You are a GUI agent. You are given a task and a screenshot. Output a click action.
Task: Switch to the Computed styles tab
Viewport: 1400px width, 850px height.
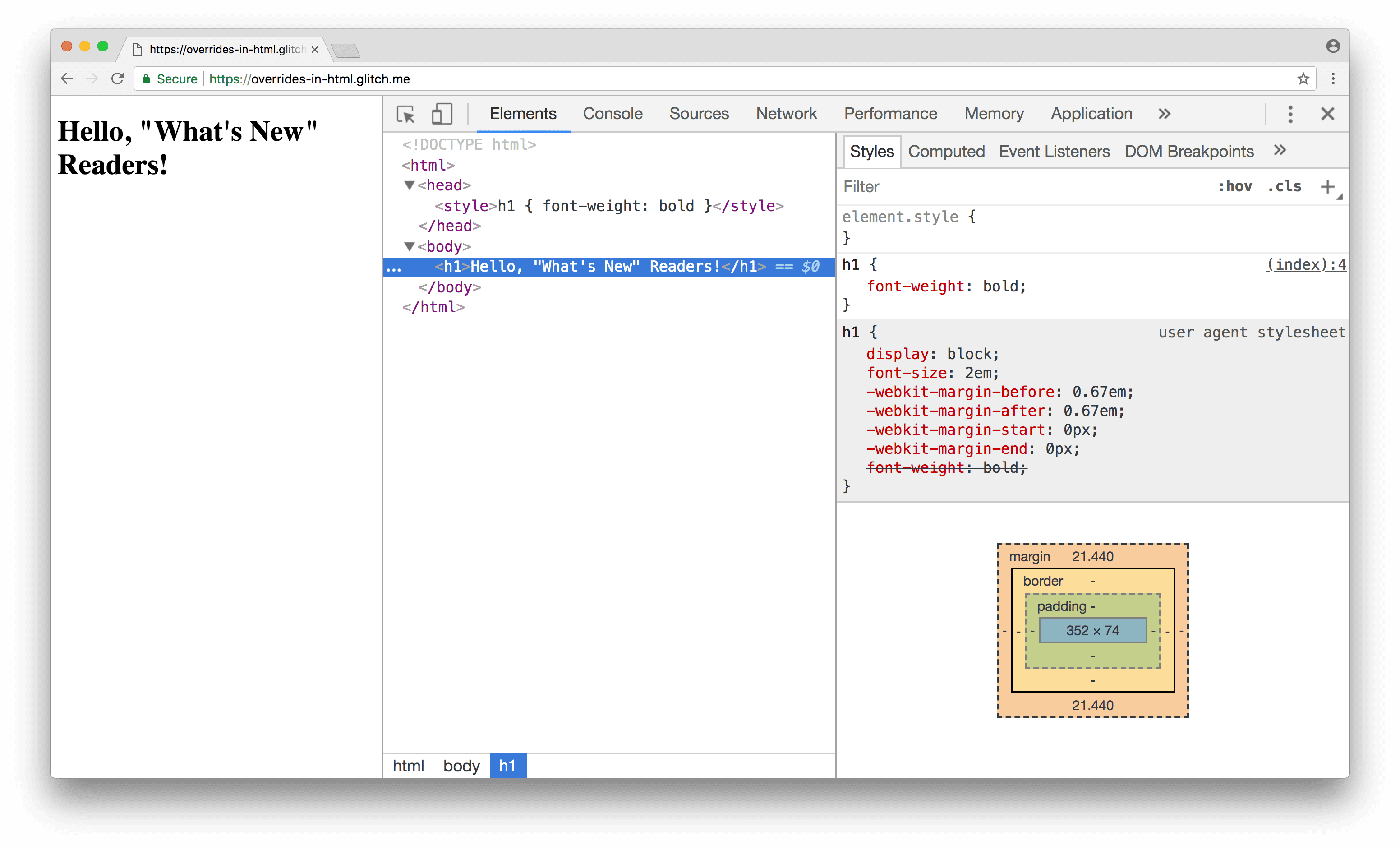pos(945,151)
